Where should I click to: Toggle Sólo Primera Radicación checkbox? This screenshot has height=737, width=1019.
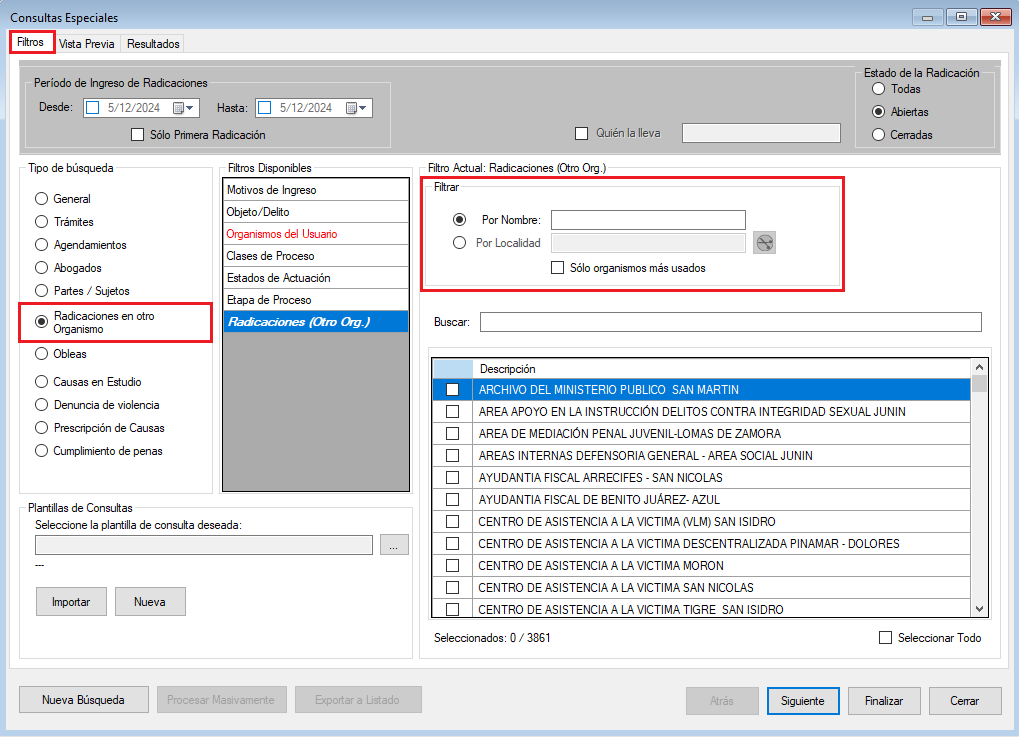pos(138,135)
